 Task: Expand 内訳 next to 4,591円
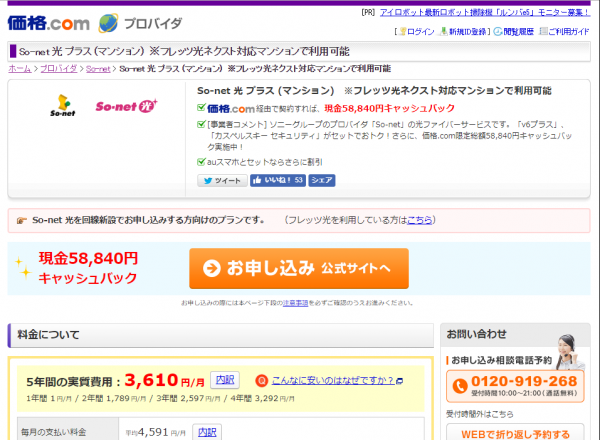(207, 432)
